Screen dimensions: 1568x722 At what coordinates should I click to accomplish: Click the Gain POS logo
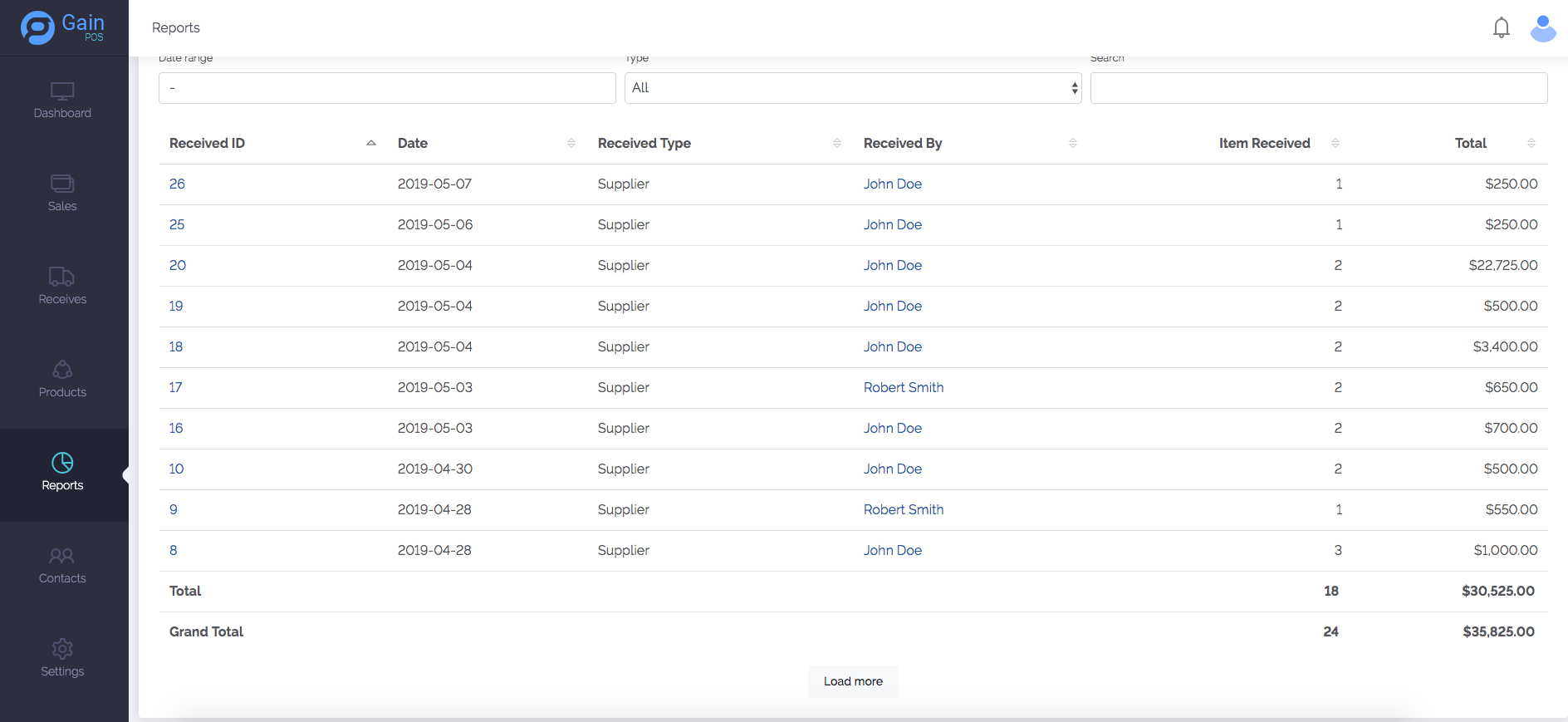pos(62,27)
